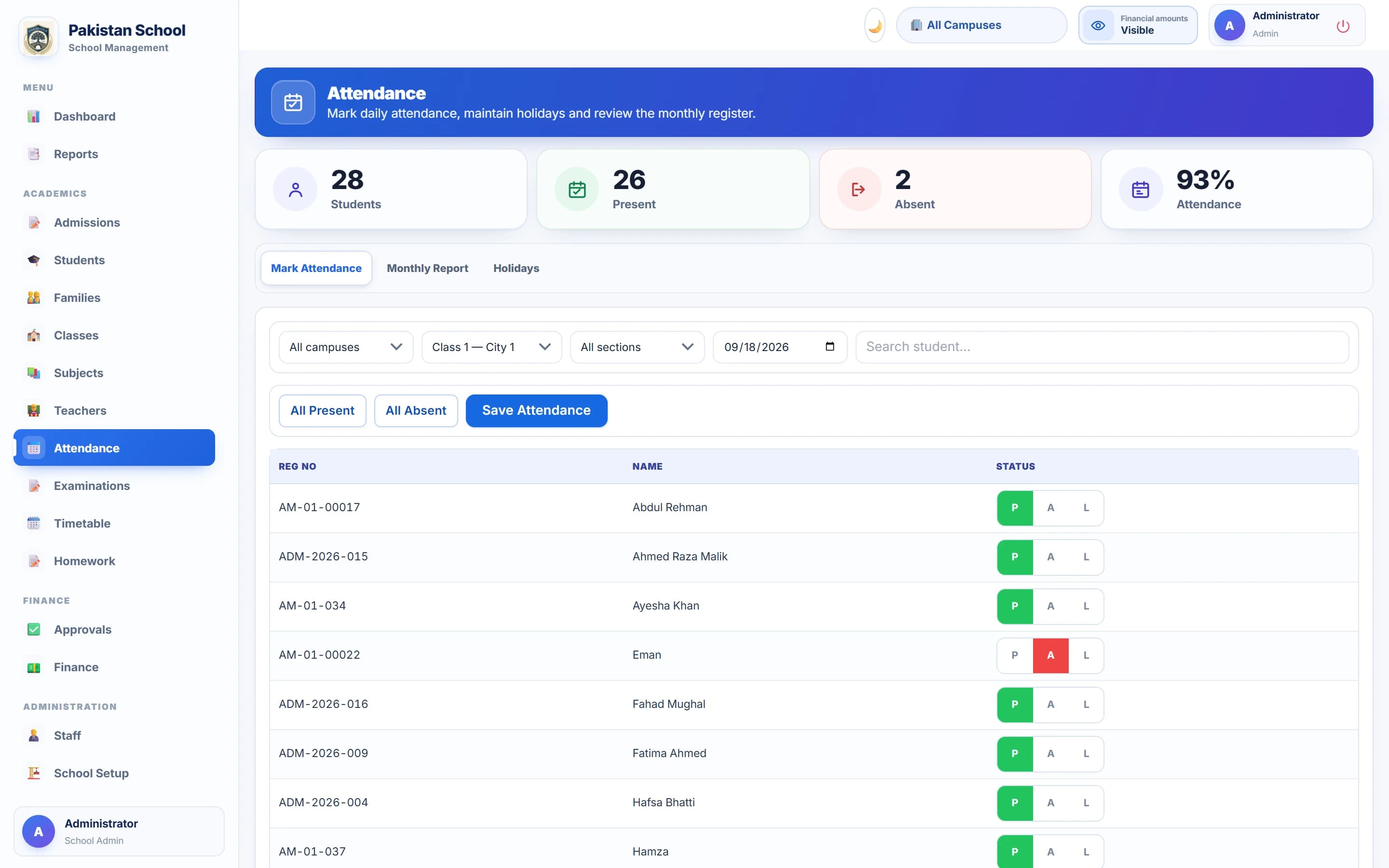1389x868 pixels.
Task: Open Finance page from sidebar
Action: 114,667
